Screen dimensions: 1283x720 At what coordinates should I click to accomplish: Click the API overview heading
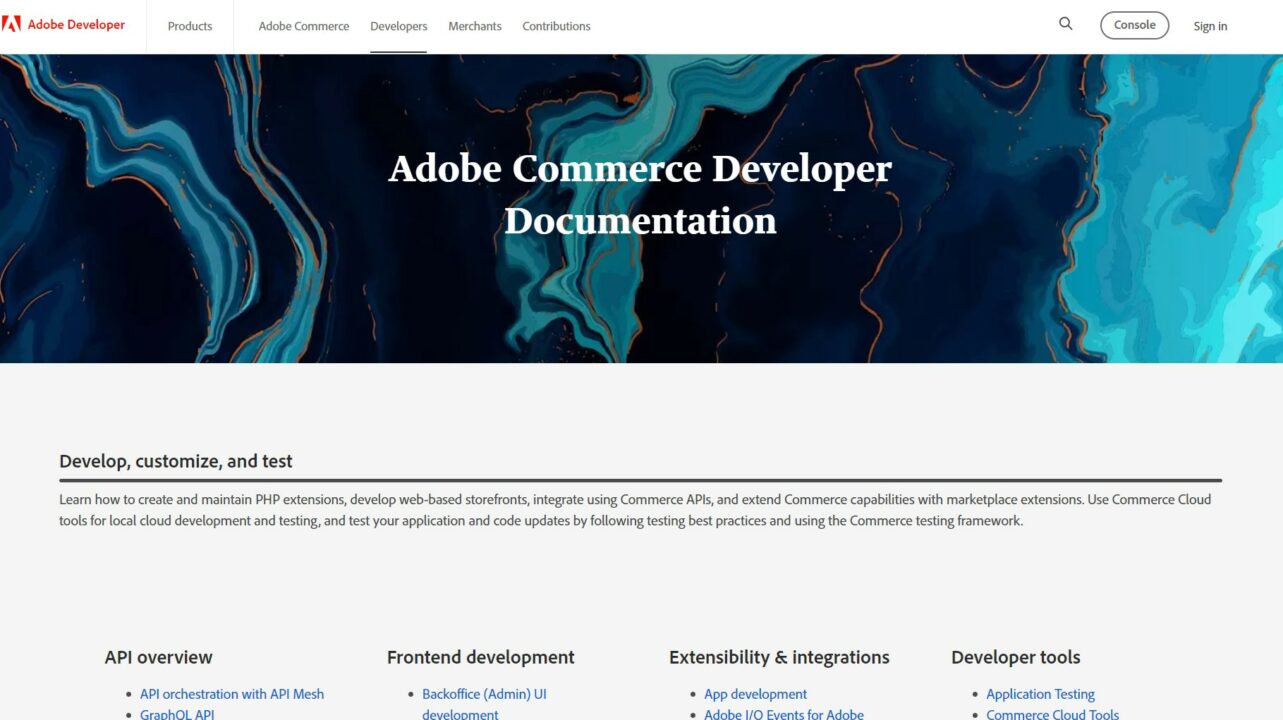[x=159, y=657]
